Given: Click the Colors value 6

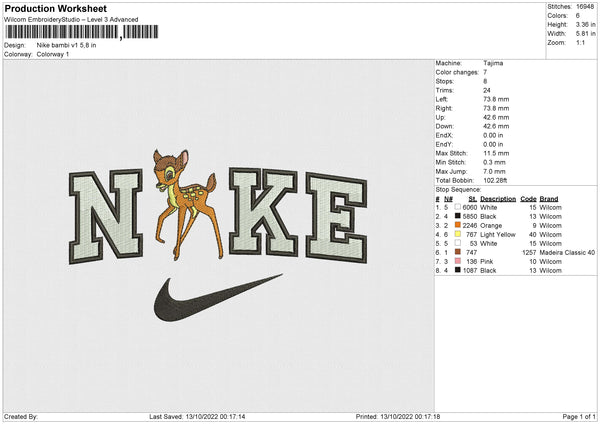Looking at the screenshot, I should [577, 16].
